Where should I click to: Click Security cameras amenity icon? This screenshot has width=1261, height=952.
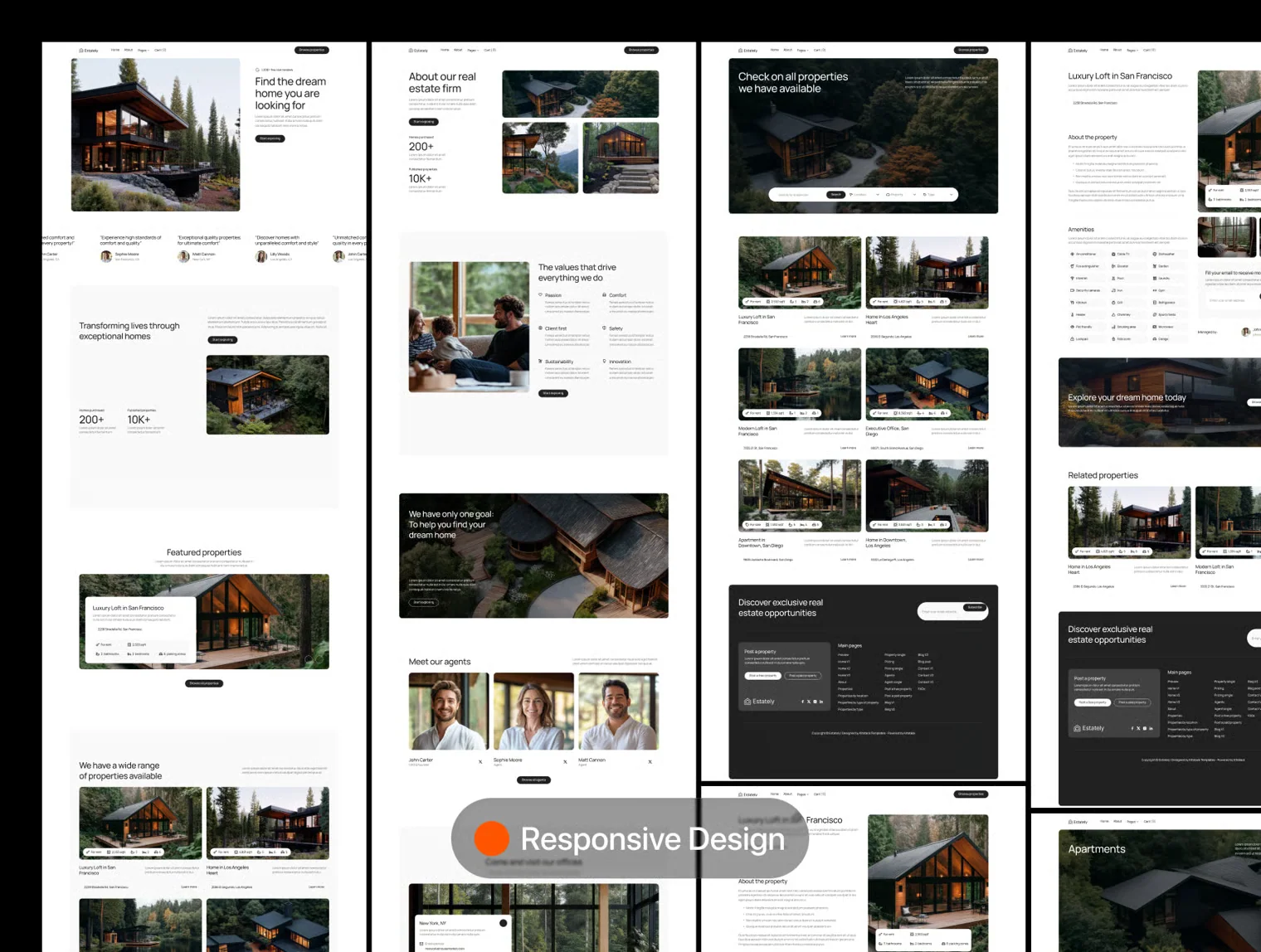click(x=1072, y=290)
